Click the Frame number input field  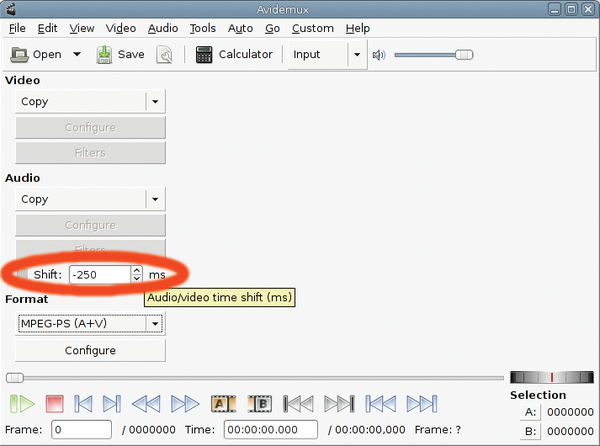point(82,430)
